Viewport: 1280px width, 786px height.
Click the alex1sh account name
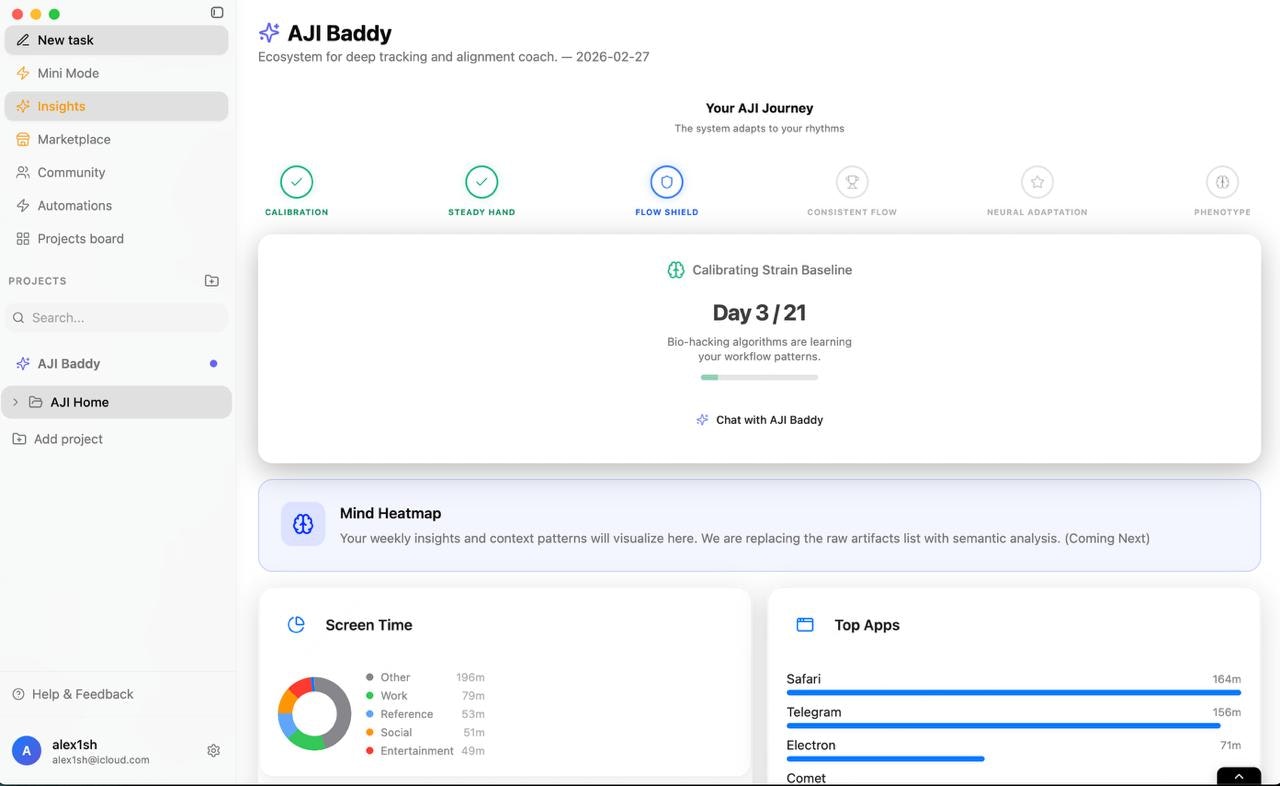pyautogui.click(x=75, y=744)
